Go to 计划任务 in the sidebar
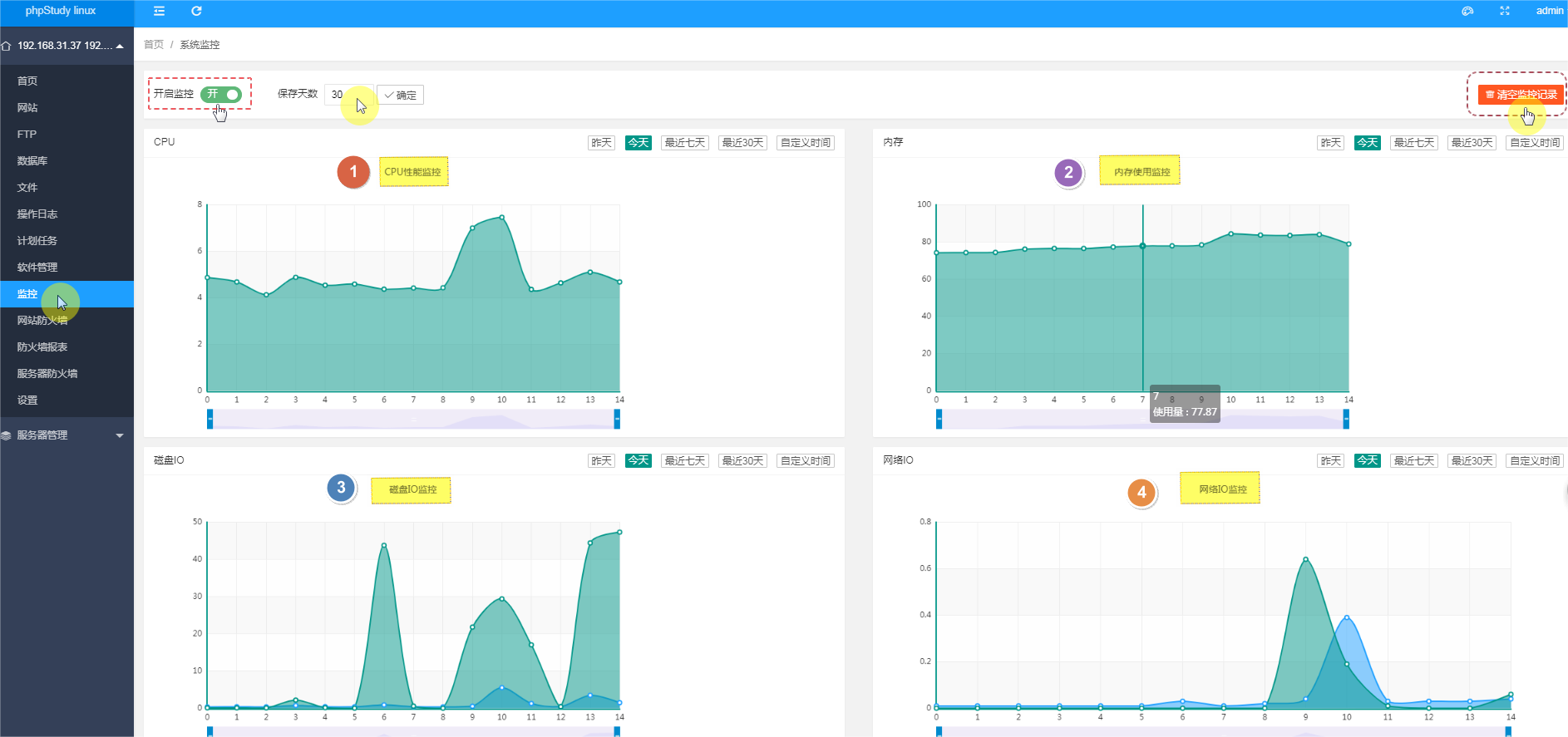This screenshot has width=1568, height=737. [37, 241]
